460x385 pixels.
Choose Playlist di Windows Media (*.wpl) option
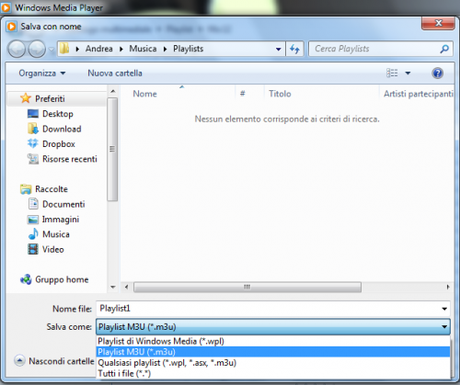point(273,341)
